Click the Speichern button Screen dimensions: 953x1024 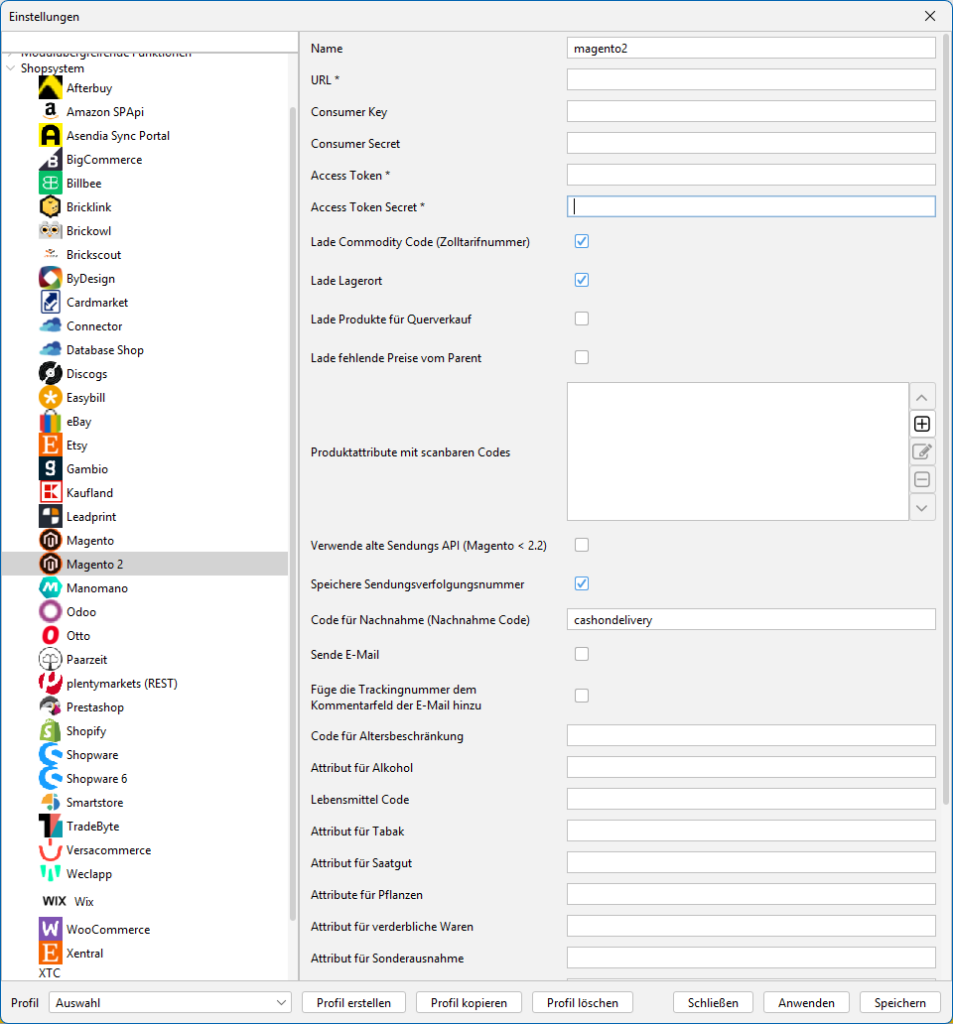pyautogui.click(x=899, y=1002)
